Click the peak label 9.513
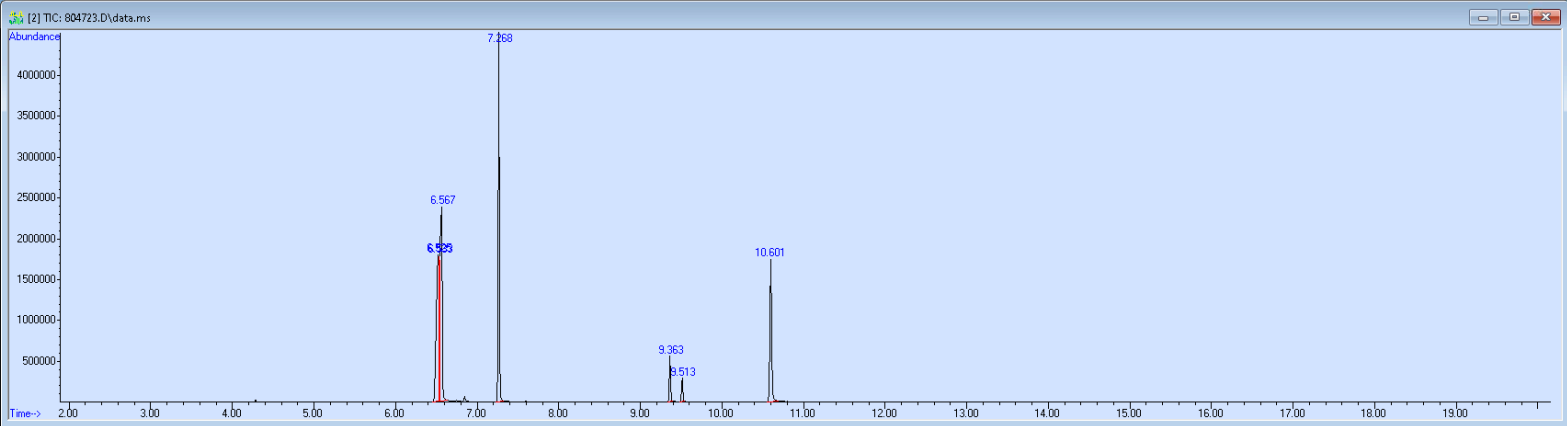The height and width of the screenshot is (426, 1567). (683, 372)
